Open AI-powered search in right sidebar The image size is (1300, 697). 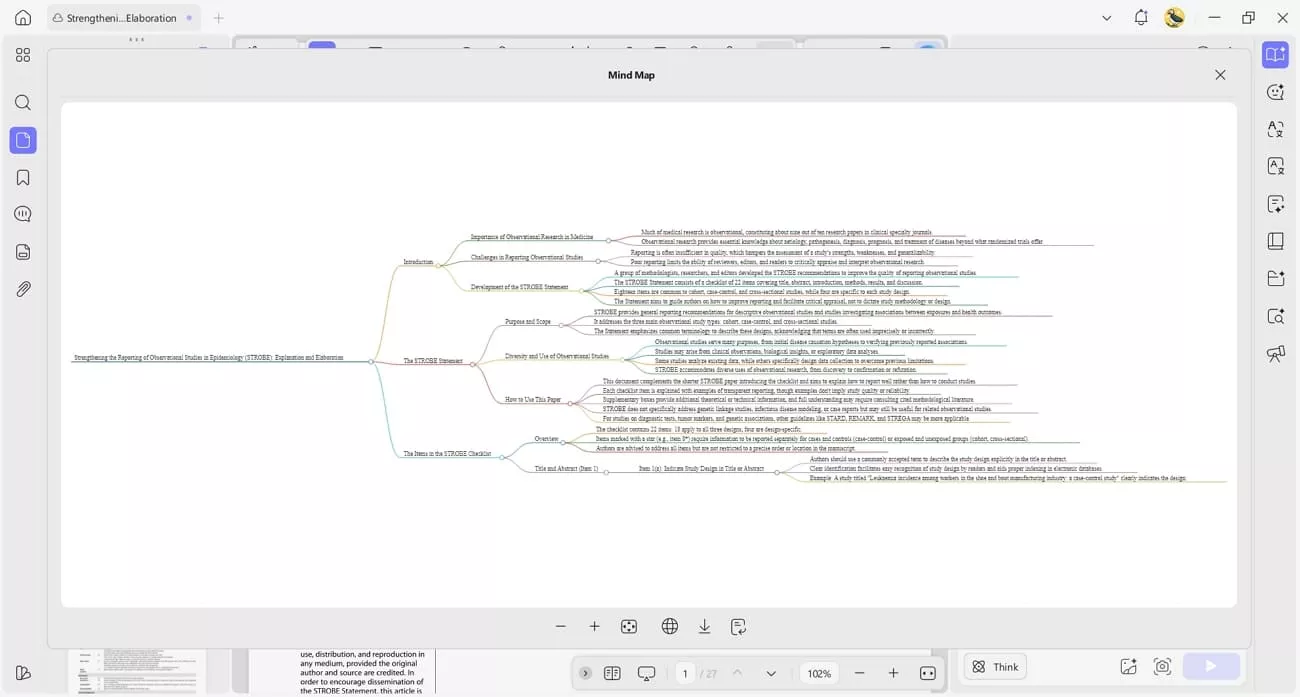pyautogui.click(x=1275, y=314)
